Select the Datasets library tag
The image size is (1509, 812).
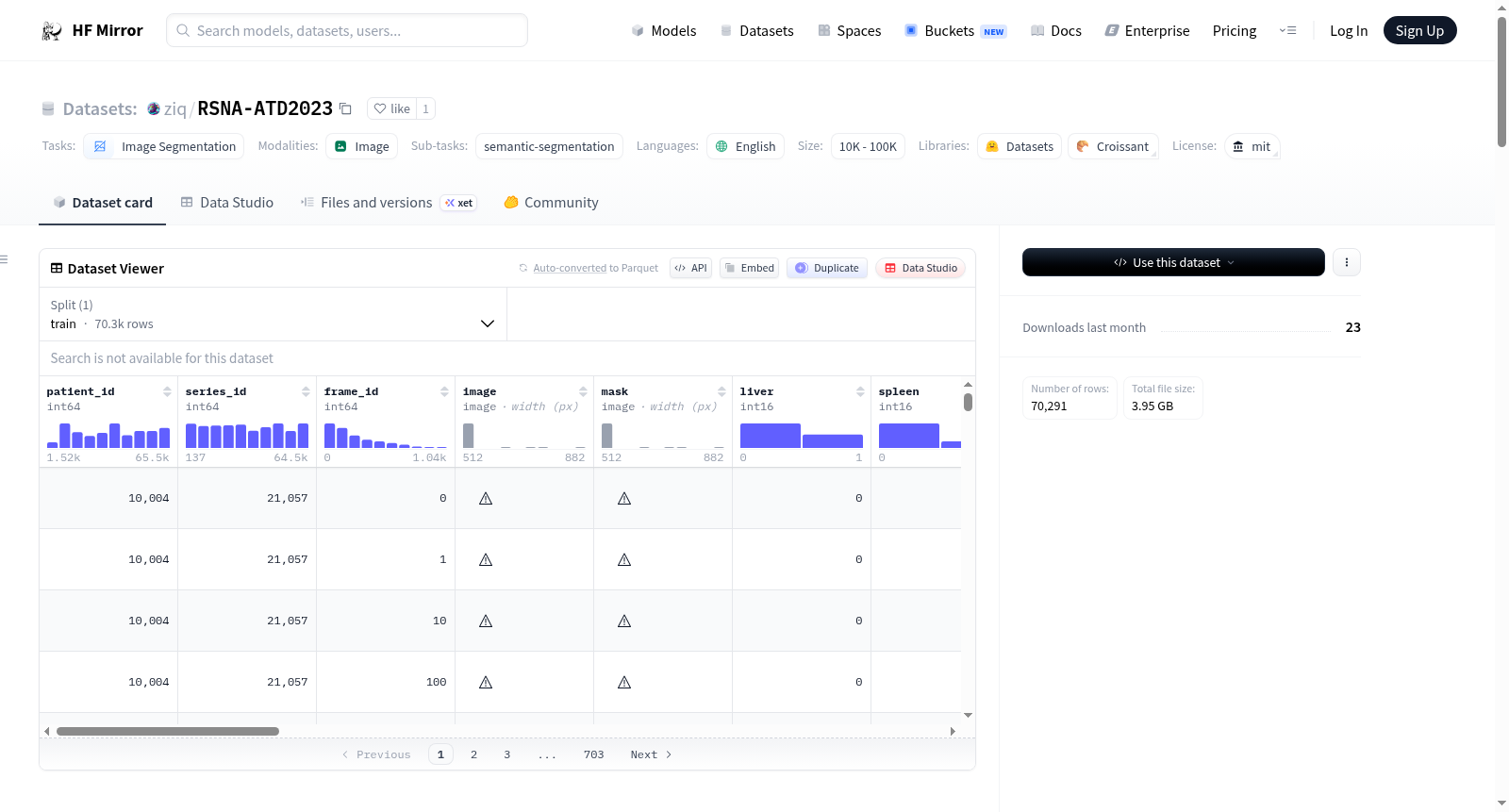tap(1020, 146)
